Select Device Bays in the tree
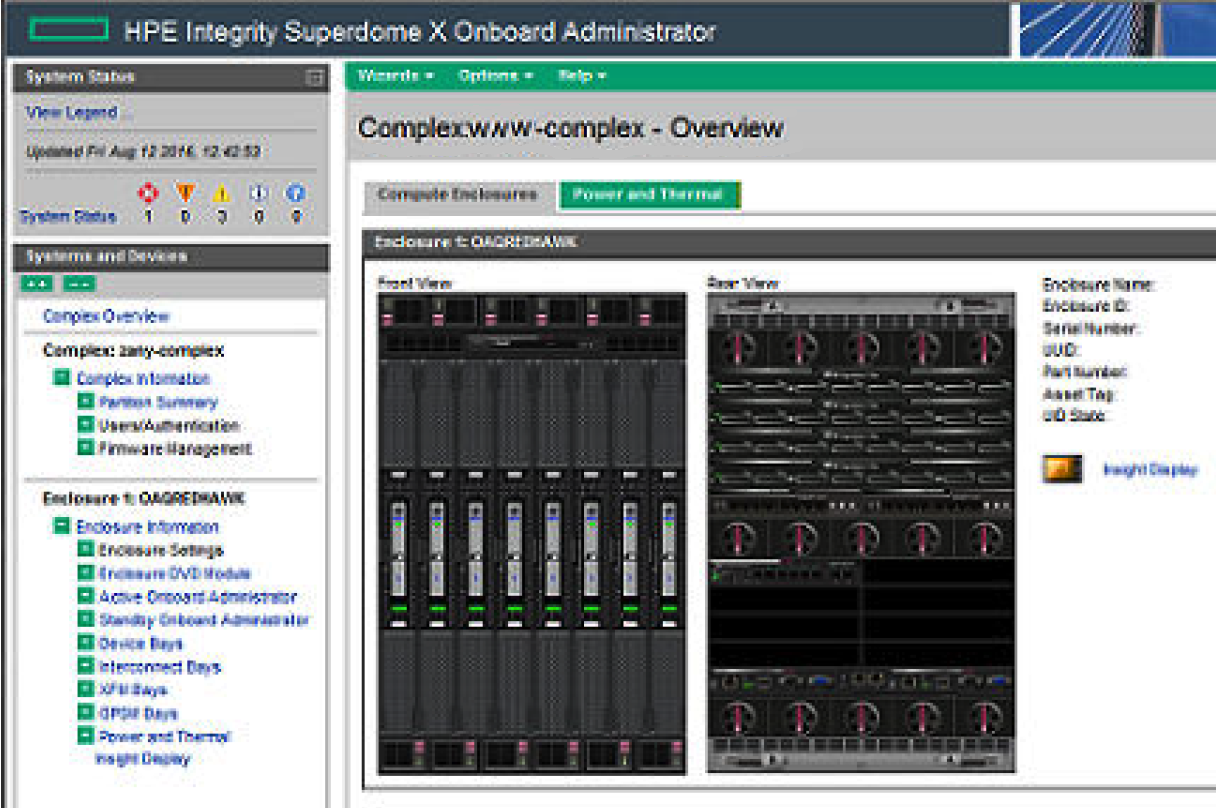The width and height of the screenshot is (1216, 808). point(141,644)
